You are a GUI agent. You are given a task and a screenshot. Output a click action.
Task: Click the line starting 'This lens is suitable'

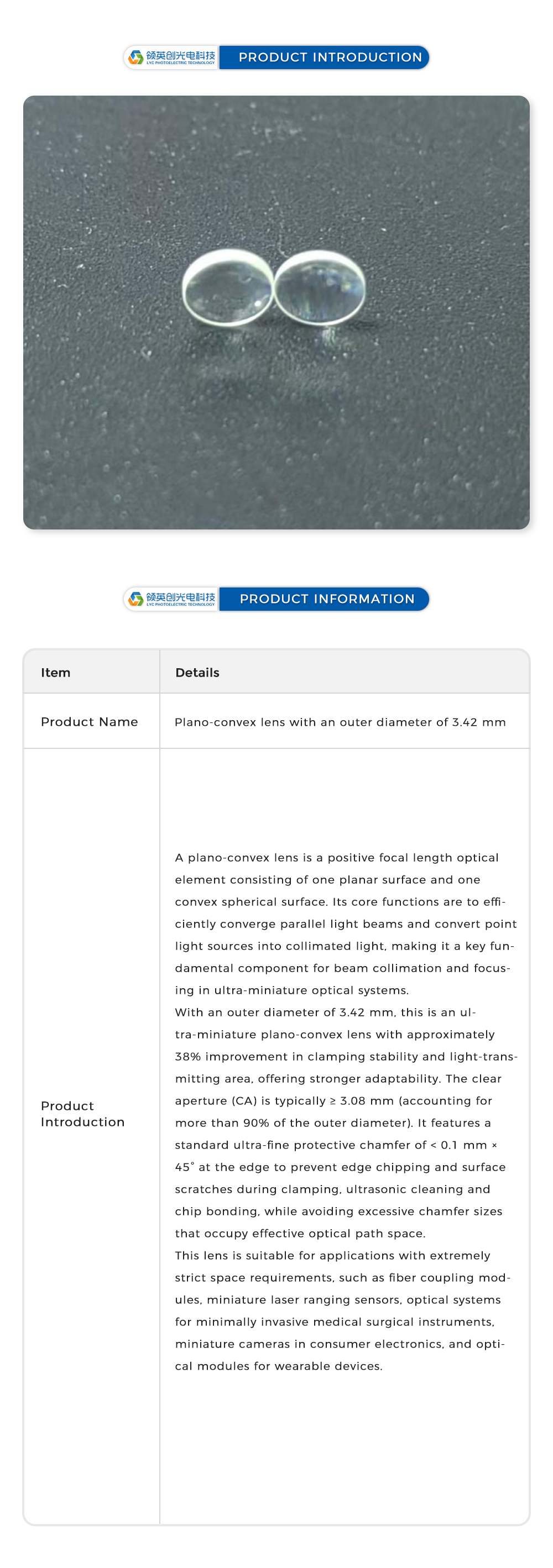(332, 1255)
